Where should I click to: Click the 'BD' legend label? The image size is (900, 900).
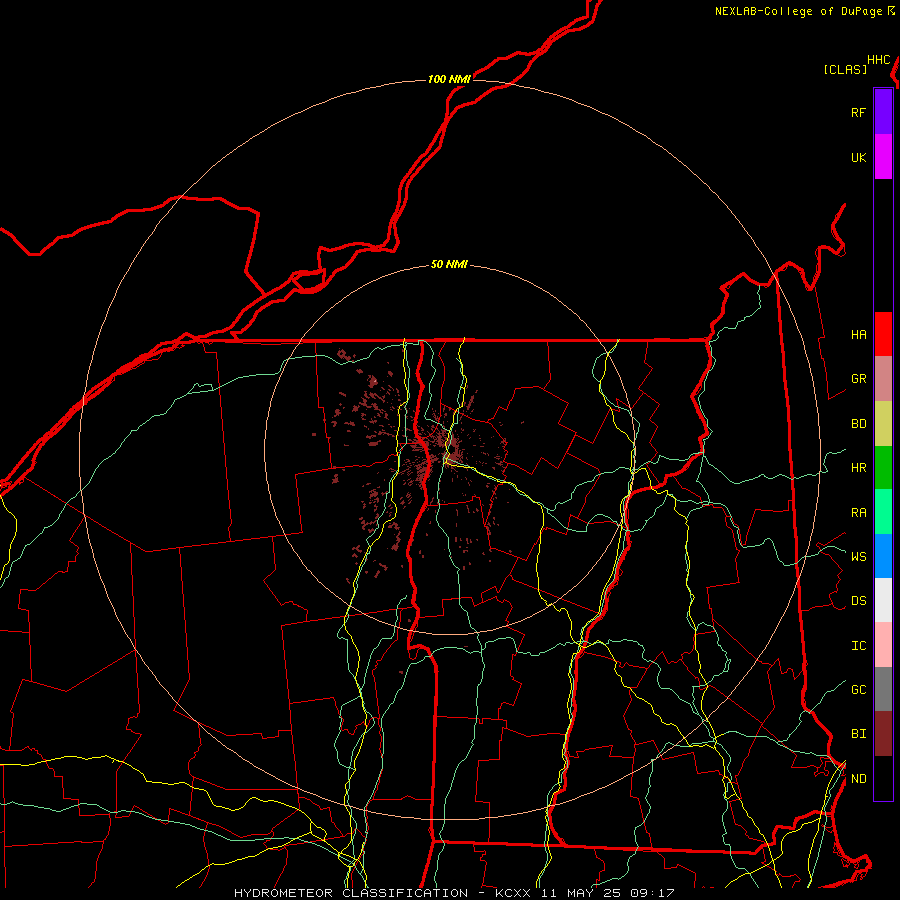[x=858, y=424]
